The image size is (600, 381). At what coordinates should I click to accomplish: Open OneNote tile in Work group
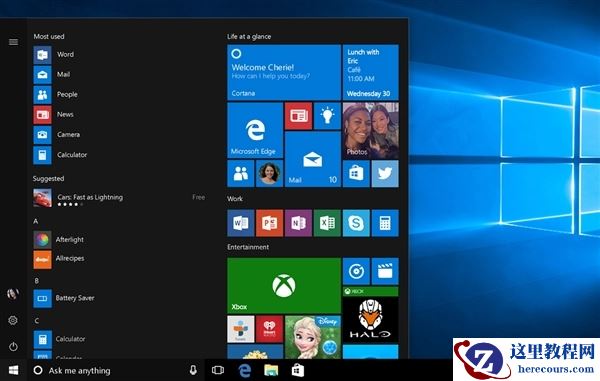298,223
